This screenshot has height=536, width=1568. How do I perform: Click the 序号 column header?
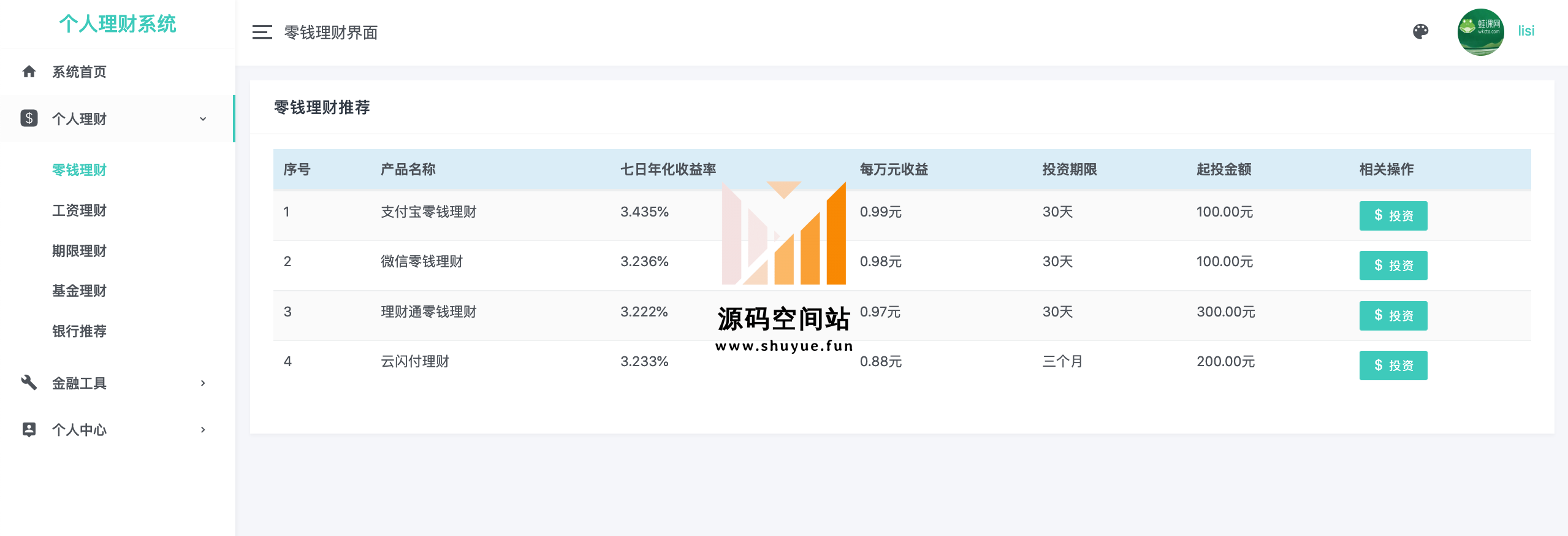[297, 169]
